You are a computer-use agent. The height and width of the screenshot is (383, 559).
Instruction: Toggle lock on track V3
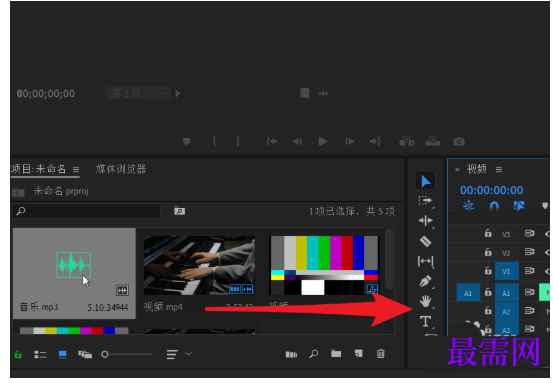pyautogui.click(x=488, y=233)
